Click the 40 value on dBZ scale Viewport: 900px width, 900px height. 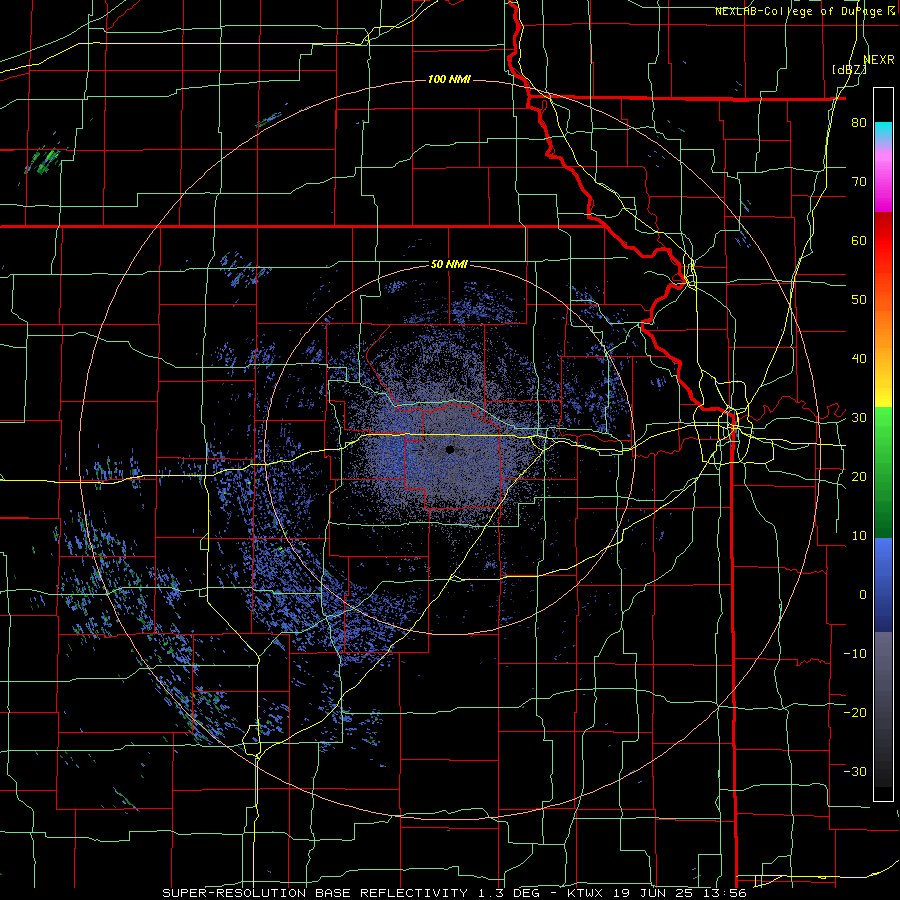[x=859, y=359]
